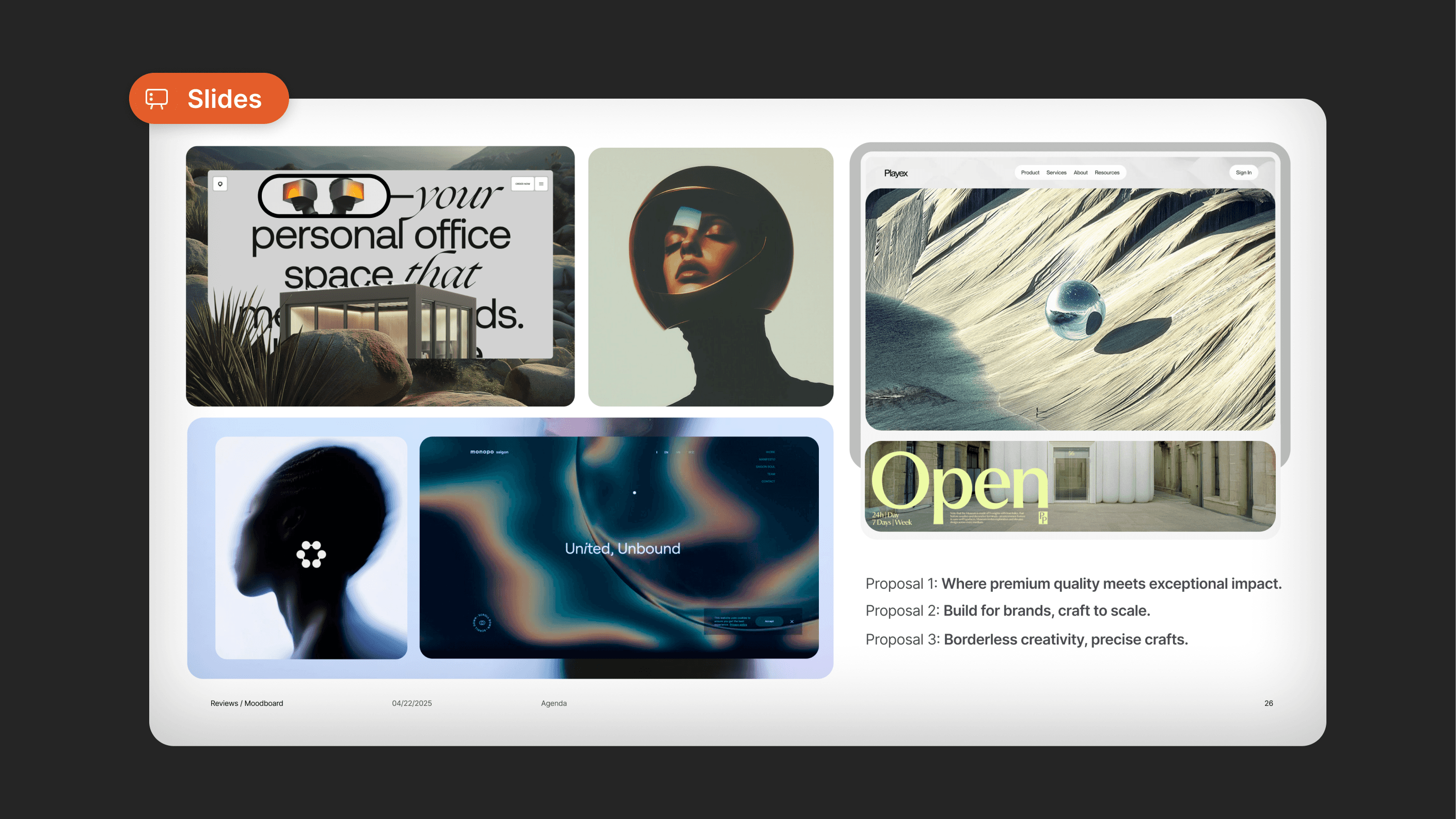Click the Sign In button on Playex
Image resolution: width=1456 pixels, height=819 pixels.
(1243, 172)
